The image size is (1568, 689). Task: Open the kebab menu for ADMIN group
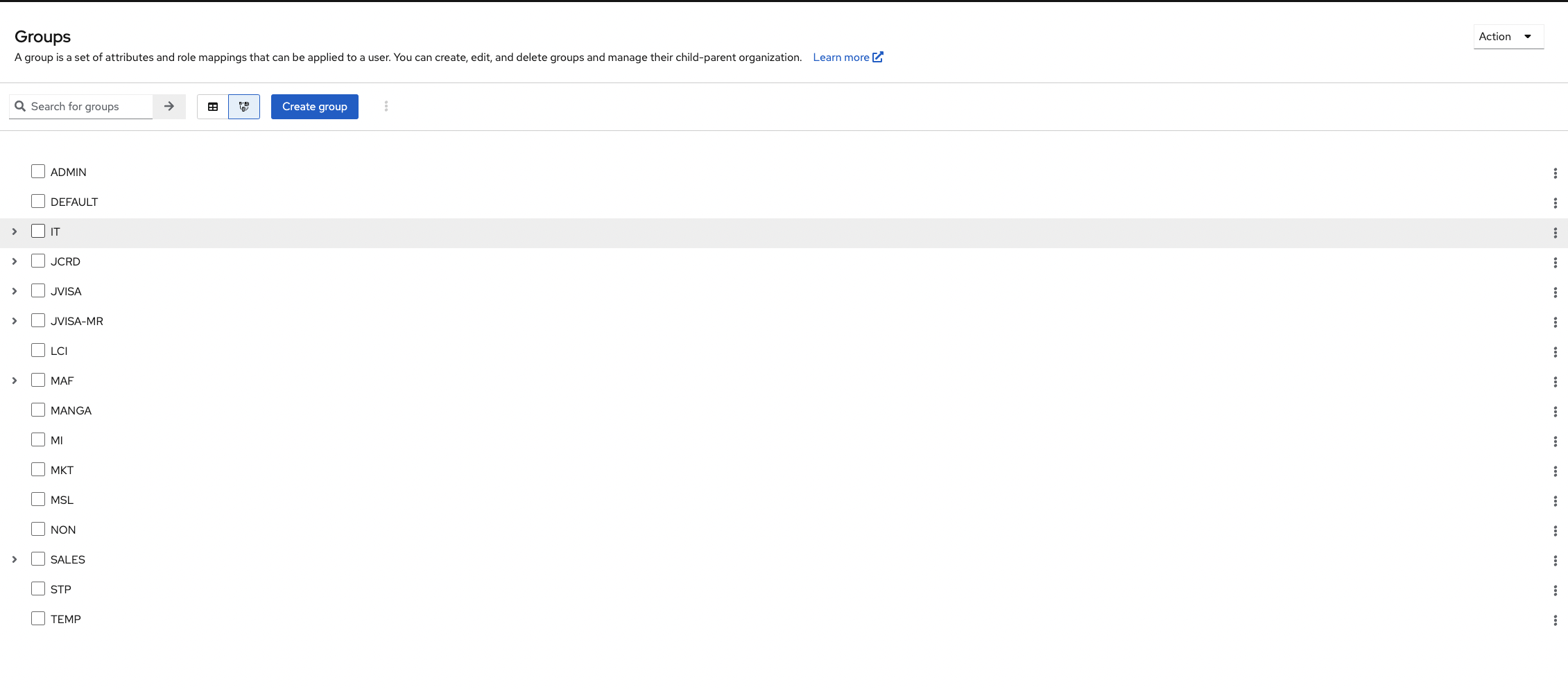click(1556, 173)
